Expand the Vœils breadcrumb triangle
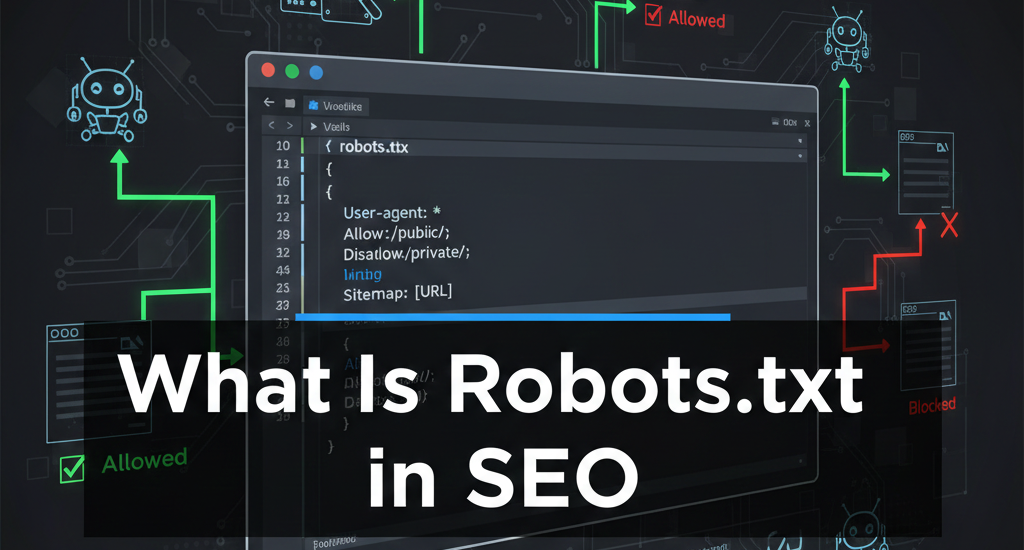 313,127
